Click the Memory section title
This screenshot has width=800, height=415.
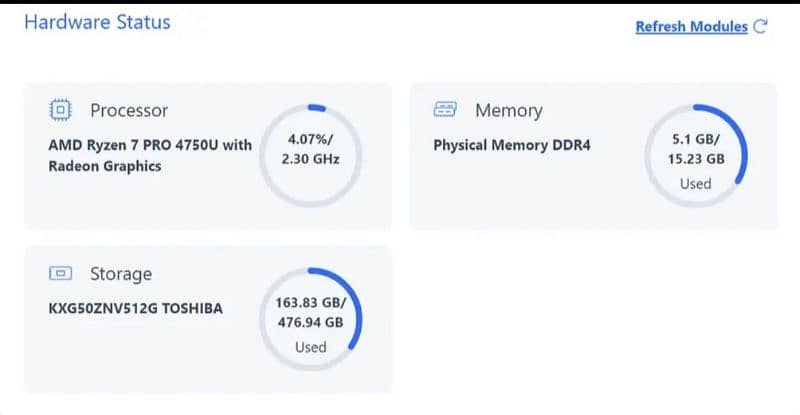click(508, 110)
